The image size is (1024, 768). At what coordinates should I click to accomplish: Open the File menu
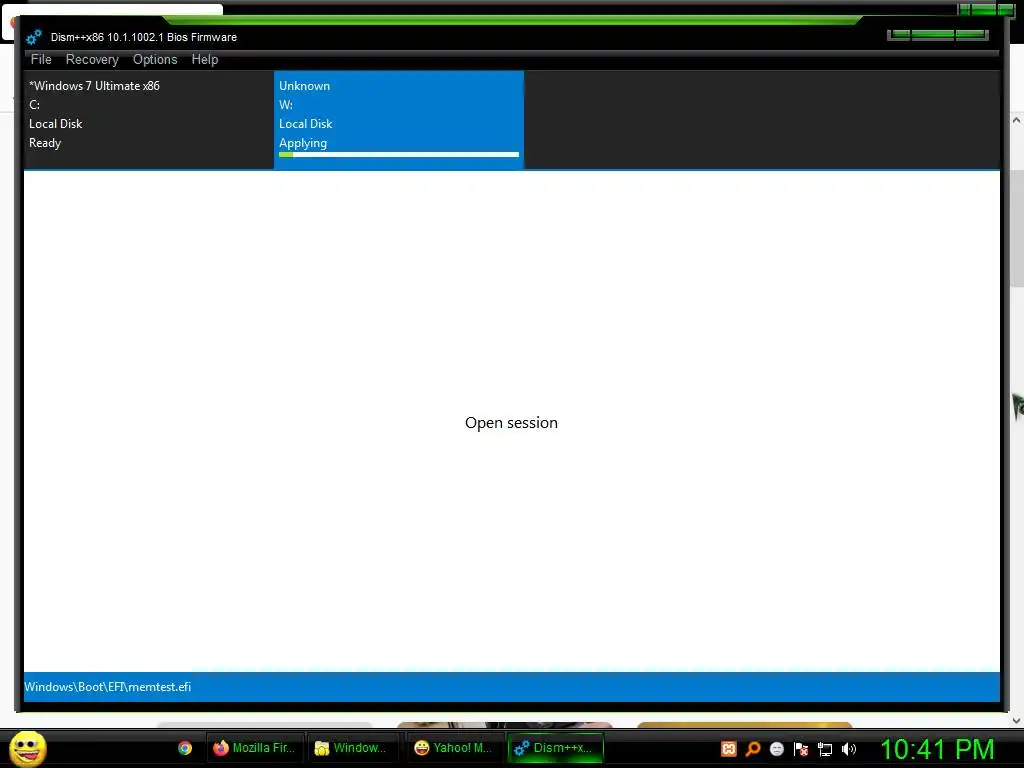click(41, 59)
